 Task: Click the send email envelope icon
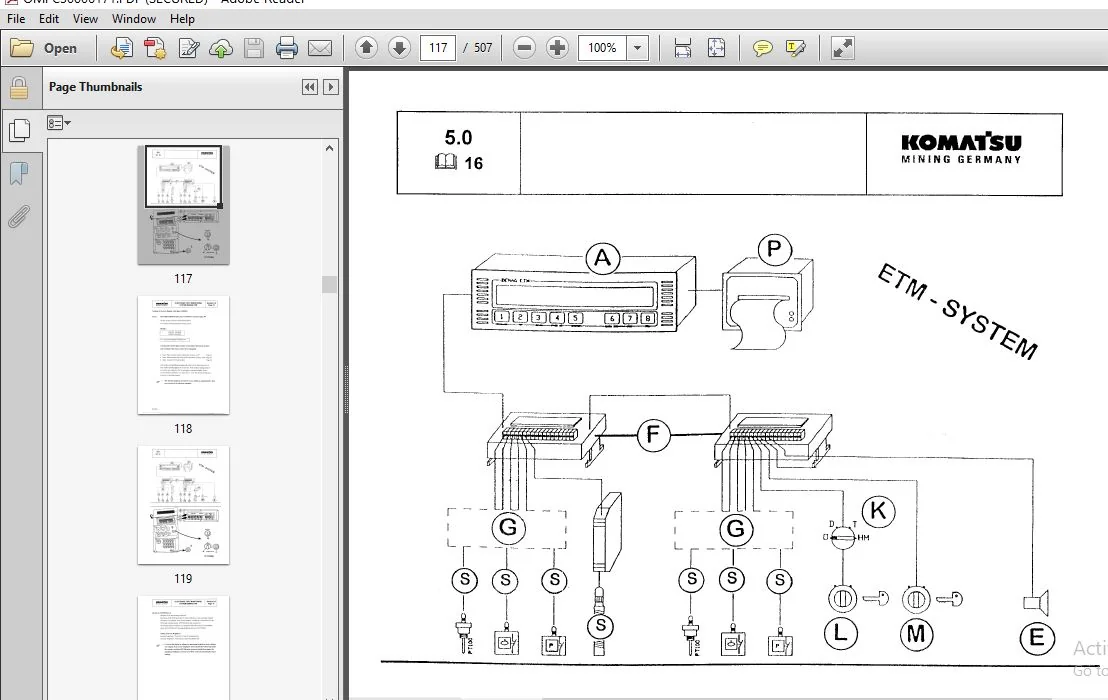coord(320,48)
